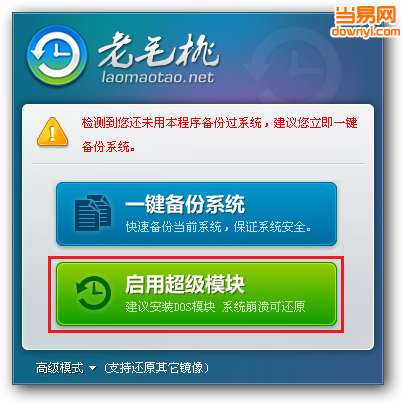Click the 备份系统。 second warning line
This screenshot has height=405, width=404.
(109, 147)
